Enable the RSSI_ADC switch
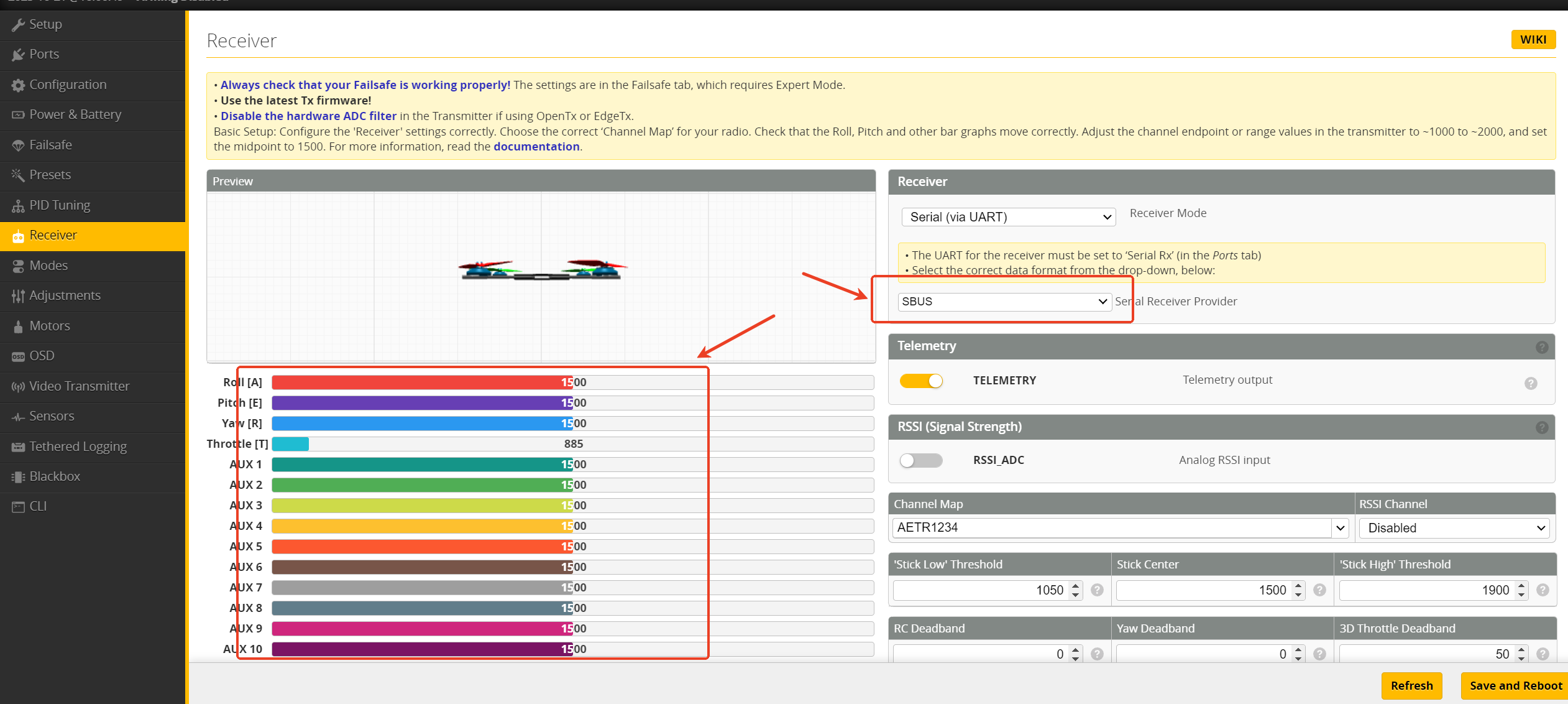This screenshot has width=1568, height=704. click(x=921, y=460)
